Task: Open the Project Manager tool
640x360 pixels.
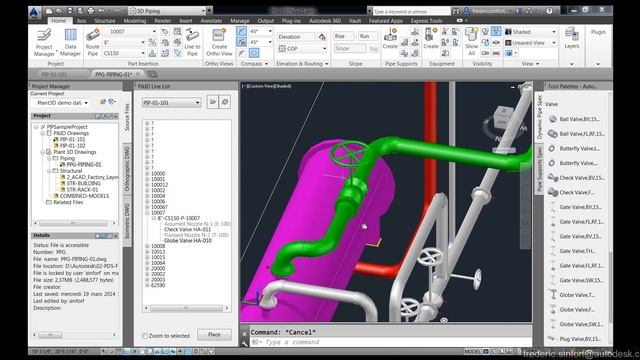Action: (x=44, y=42)
